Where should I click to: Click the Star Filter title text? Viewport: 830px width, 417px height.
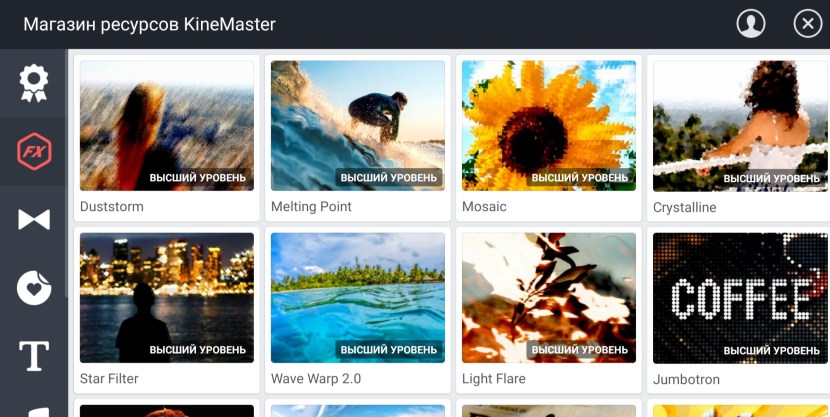109,379
